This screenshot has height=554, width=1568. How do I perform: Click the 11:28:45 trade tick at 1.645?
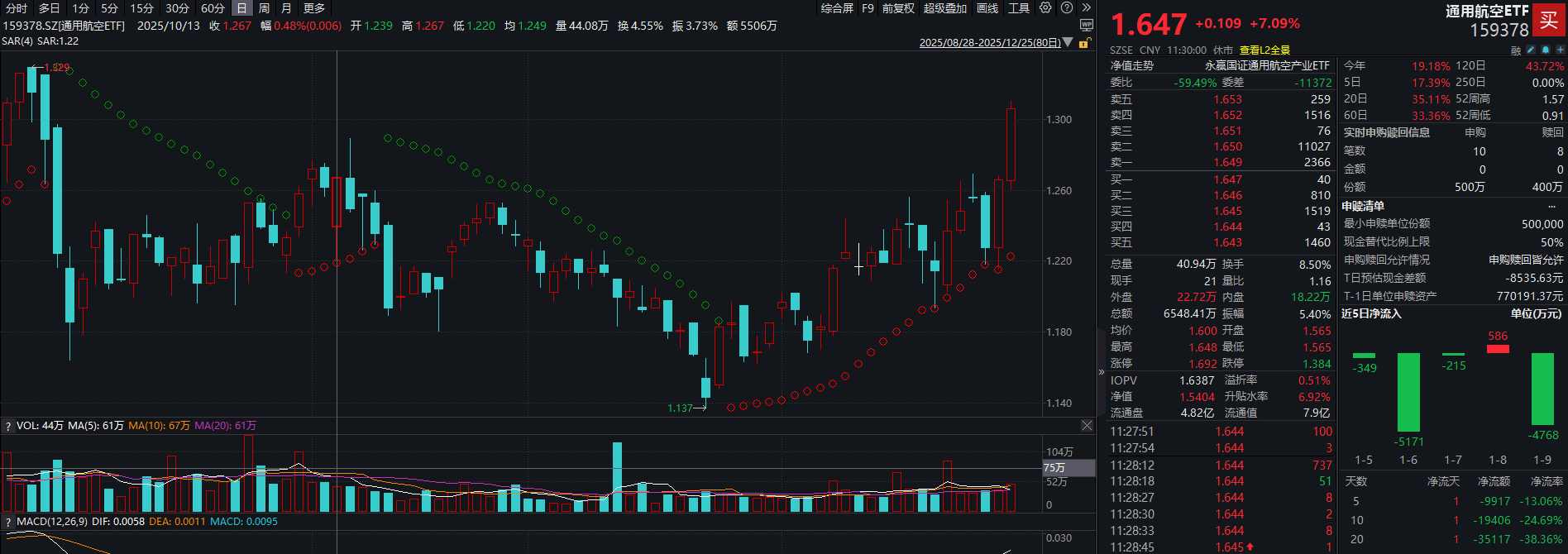(1221, 547)
